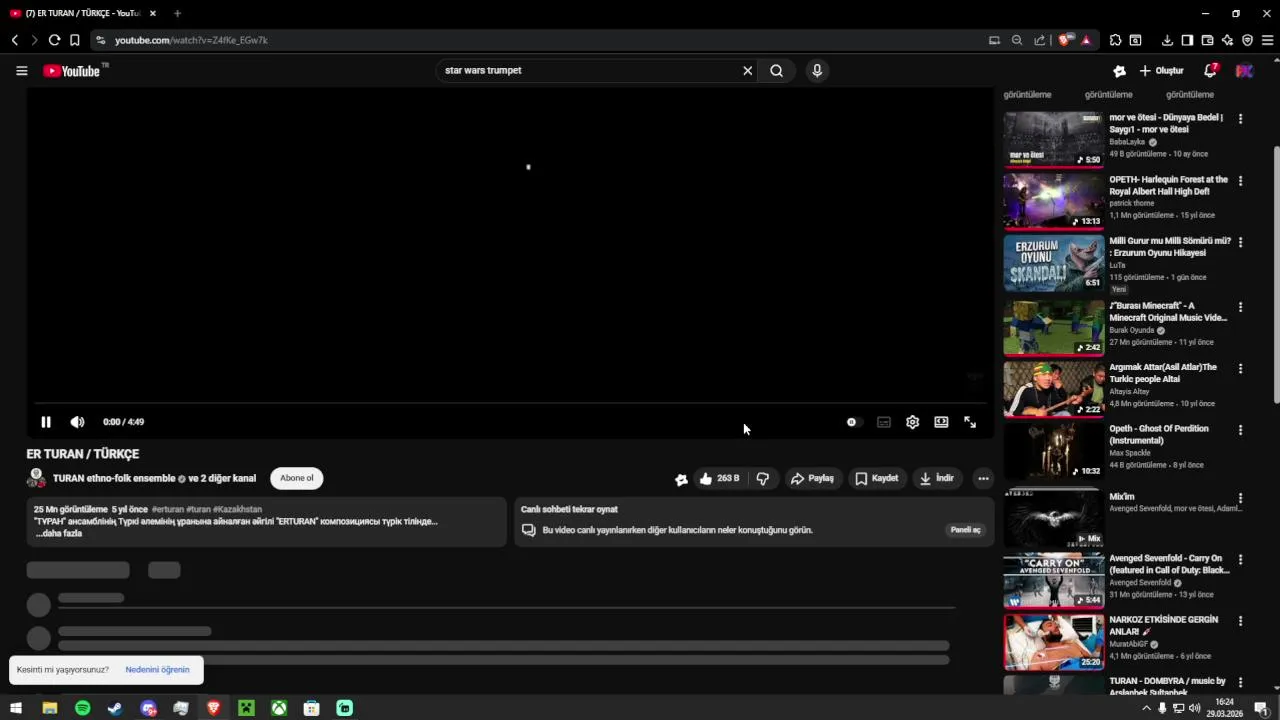Open Avenged Sevenfold Carry On video
1280x720 pixels.
click(1054, 580)
